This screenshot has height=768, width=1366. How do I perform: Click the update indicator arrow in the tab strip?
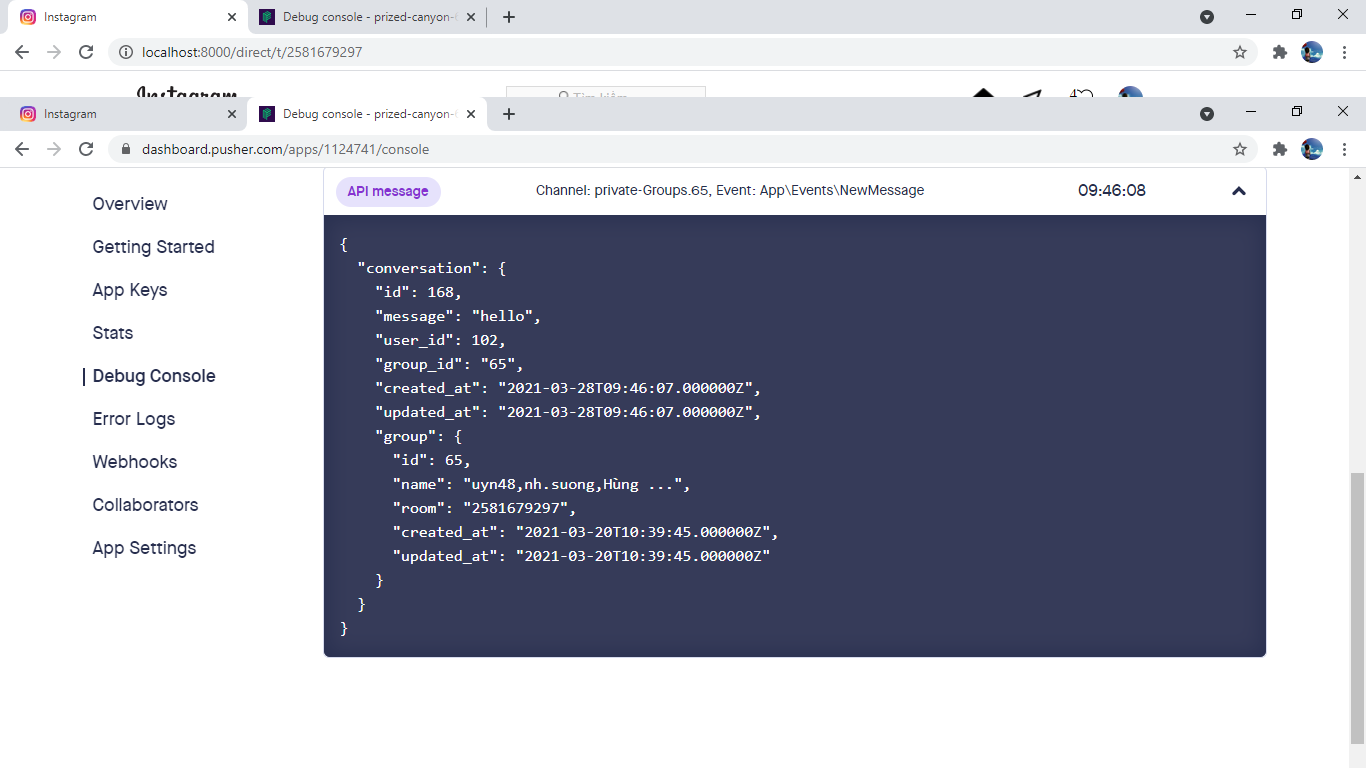(x=1207, y=113)
